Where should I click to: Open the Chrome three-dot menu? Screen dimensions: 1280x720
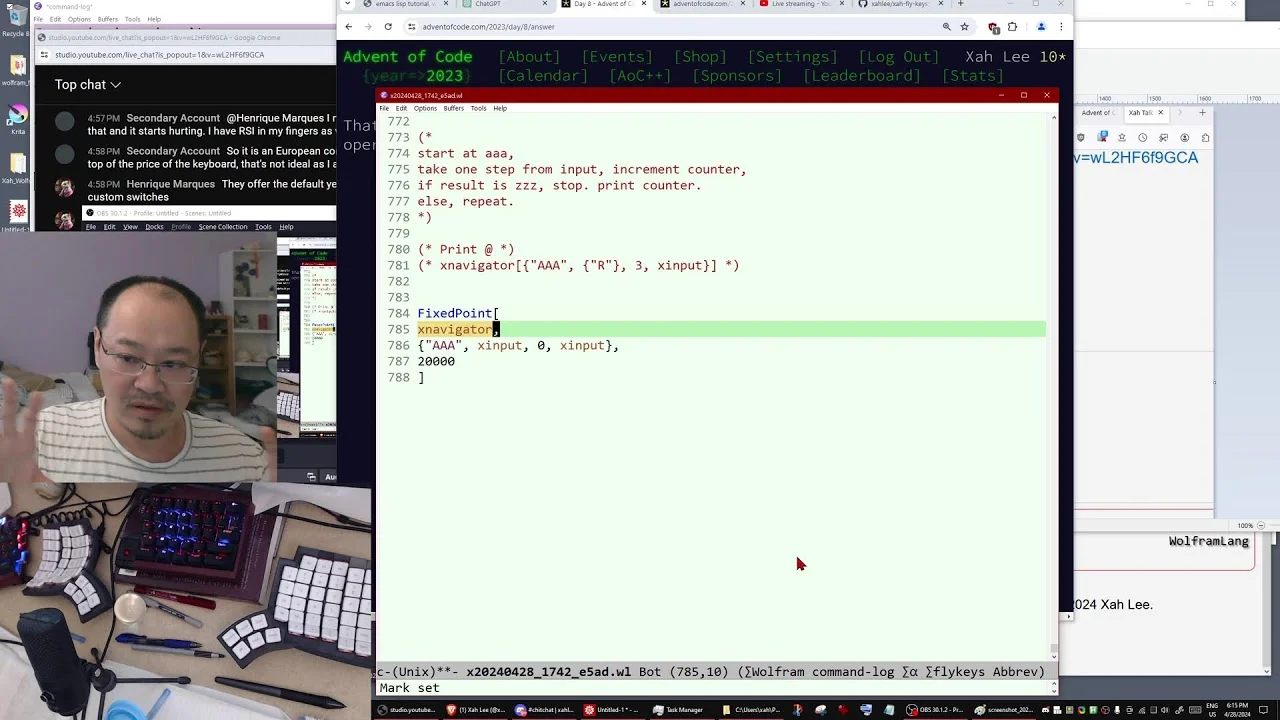tap(1061, 27)
